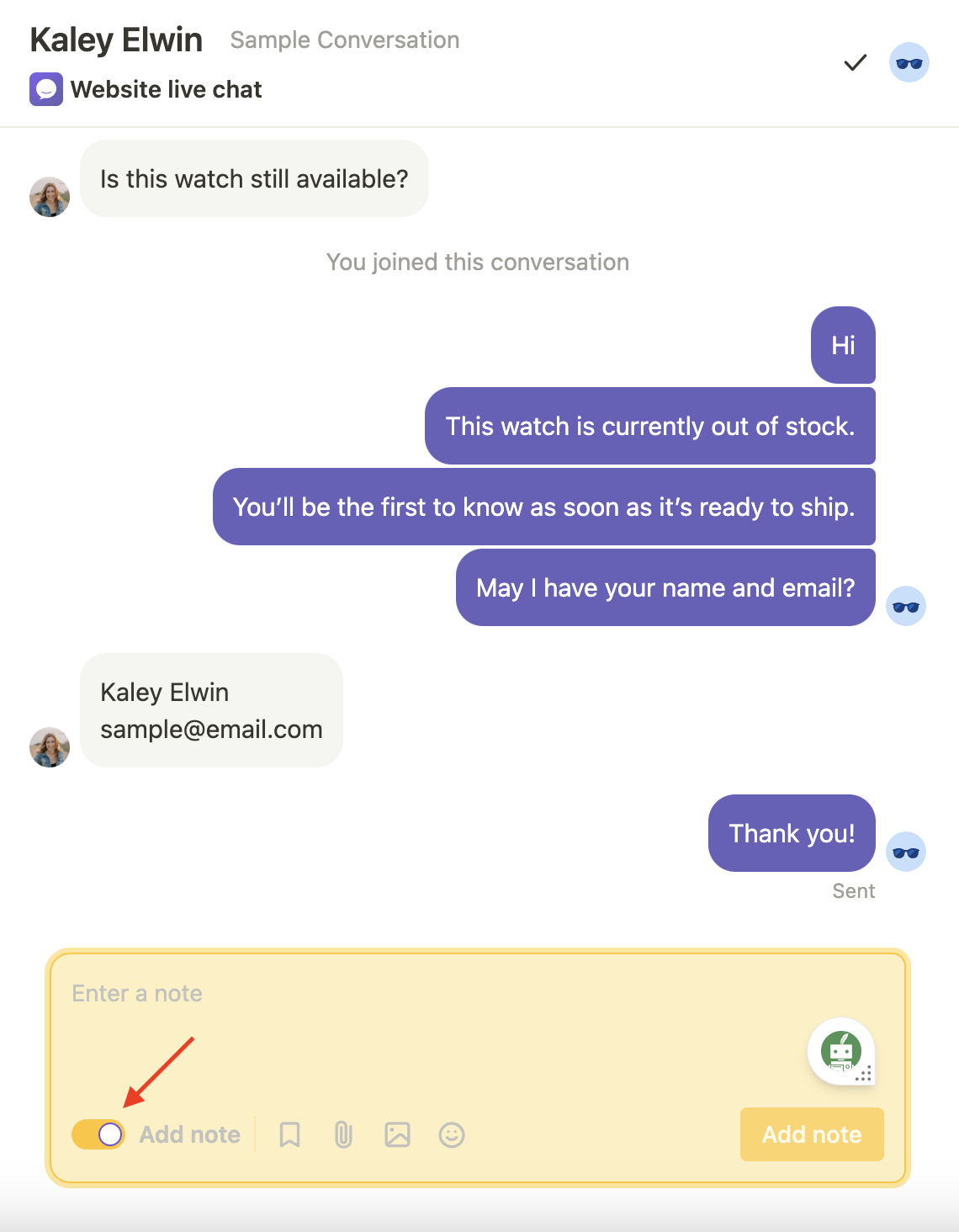Open the emoji picker smiley icon
Viewport: 959px width, 1232px height.
pos(452,1134)
